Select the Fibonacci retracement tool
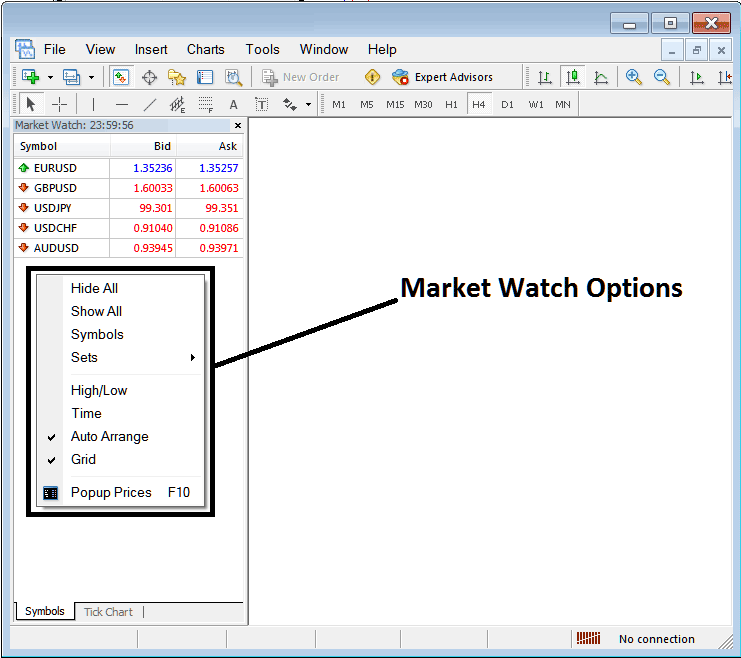 (205, 104)
